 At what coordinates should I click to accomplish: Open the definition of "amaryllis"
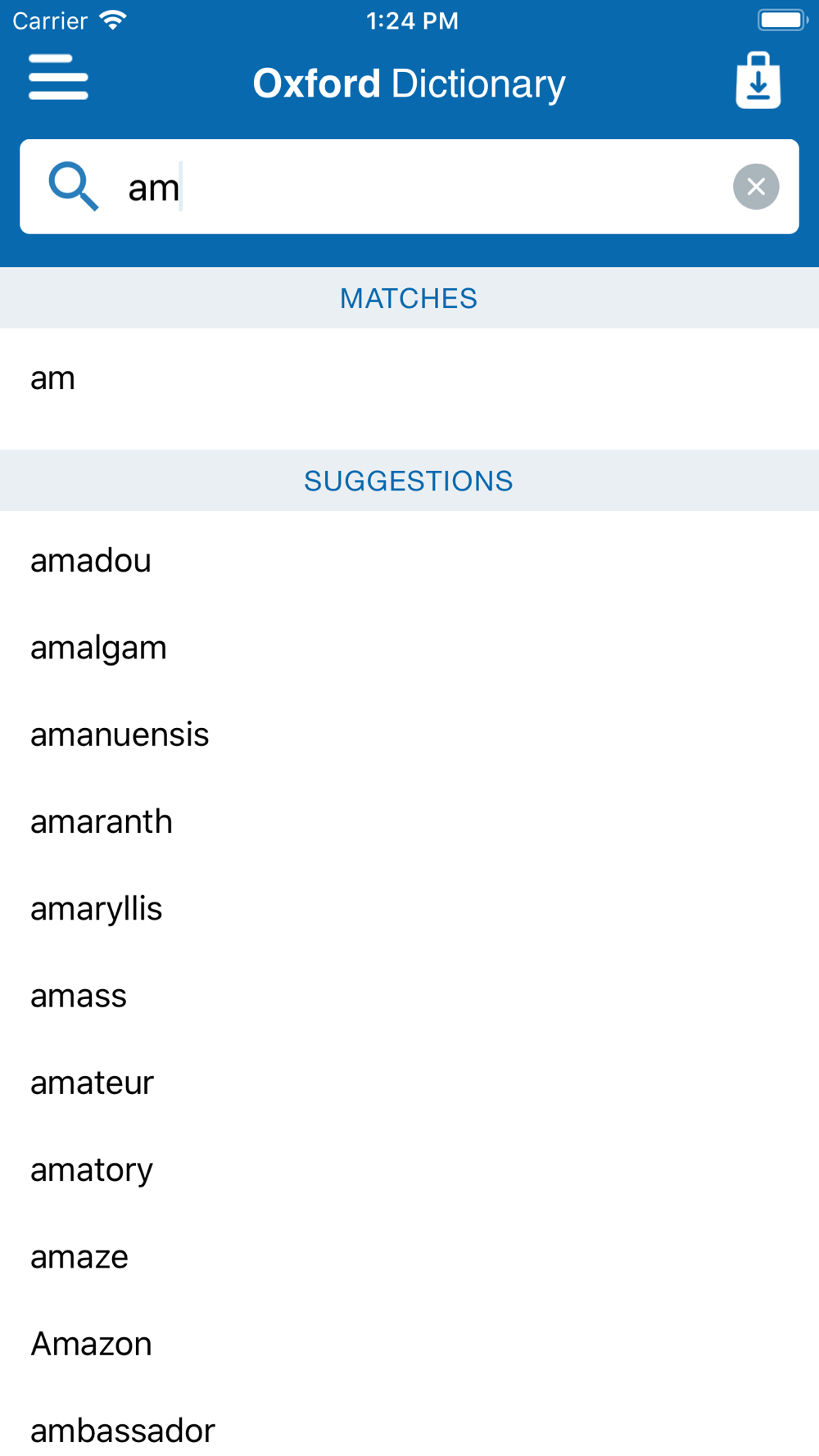tap(97, 909)
